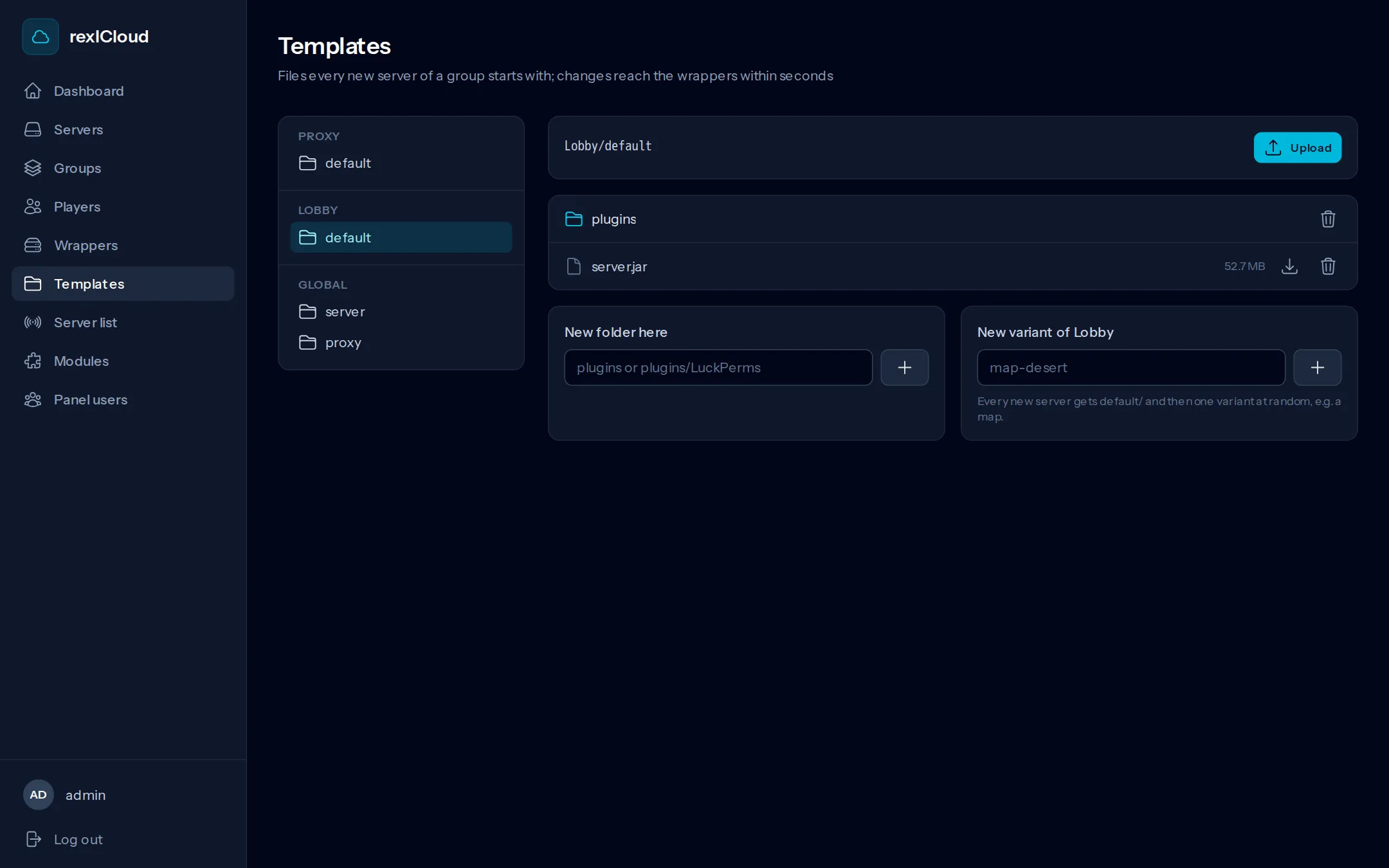Open the plugins folder row

coord(952,219)
